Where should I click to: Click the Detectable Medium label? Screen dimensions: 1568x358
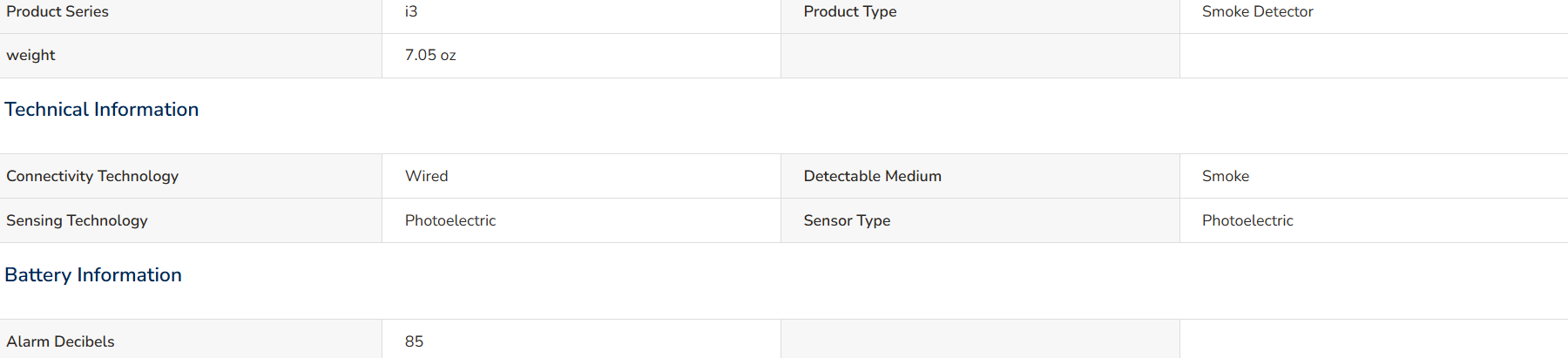(873, 176)
